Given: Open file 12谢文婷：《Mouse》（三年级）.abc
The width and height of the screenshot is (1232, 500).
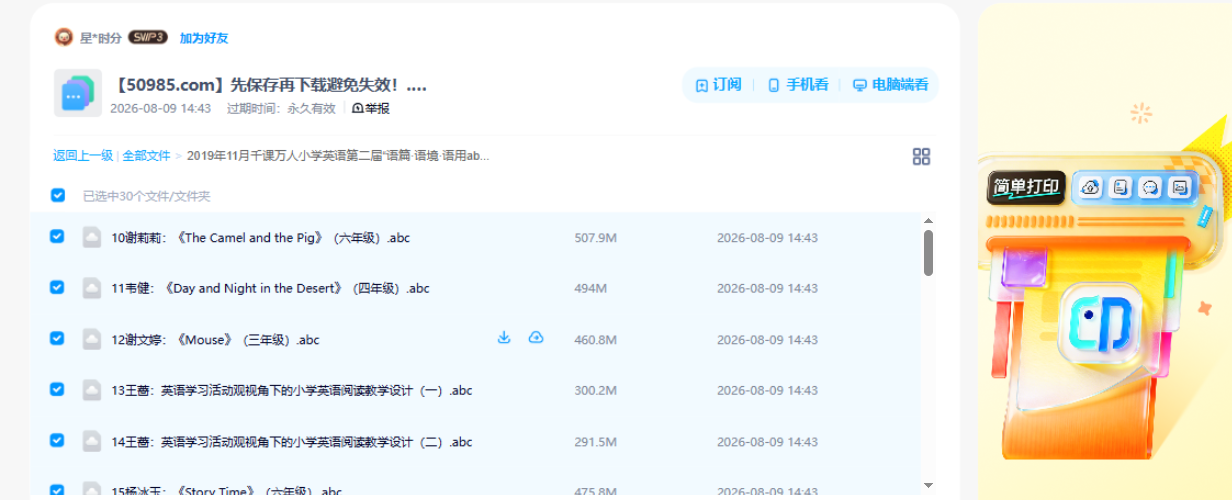Looking at the screenshot, I should click(216, 340).
